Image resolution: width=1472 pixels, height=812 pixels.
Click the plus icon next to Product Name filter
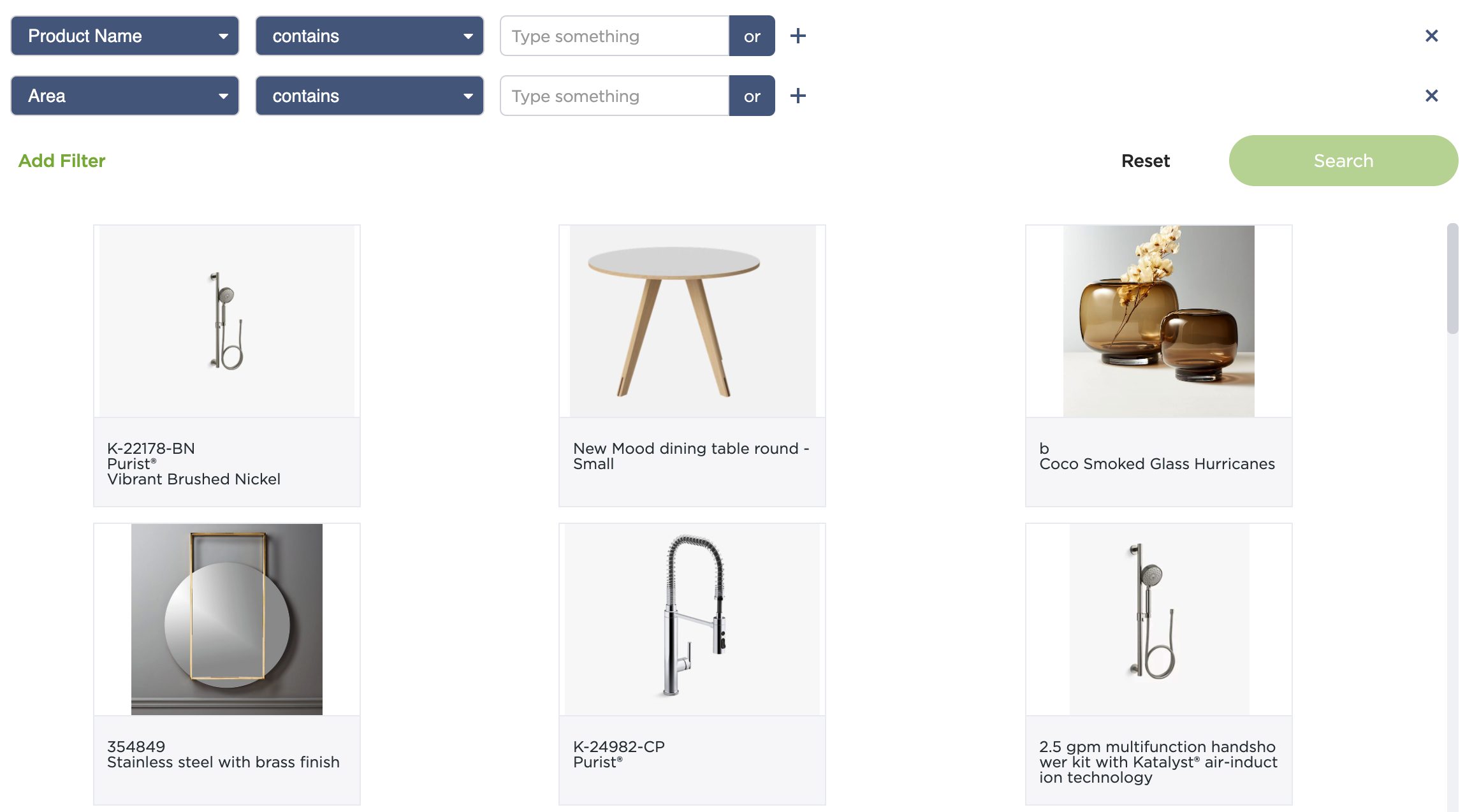click(x=798, y=36)
